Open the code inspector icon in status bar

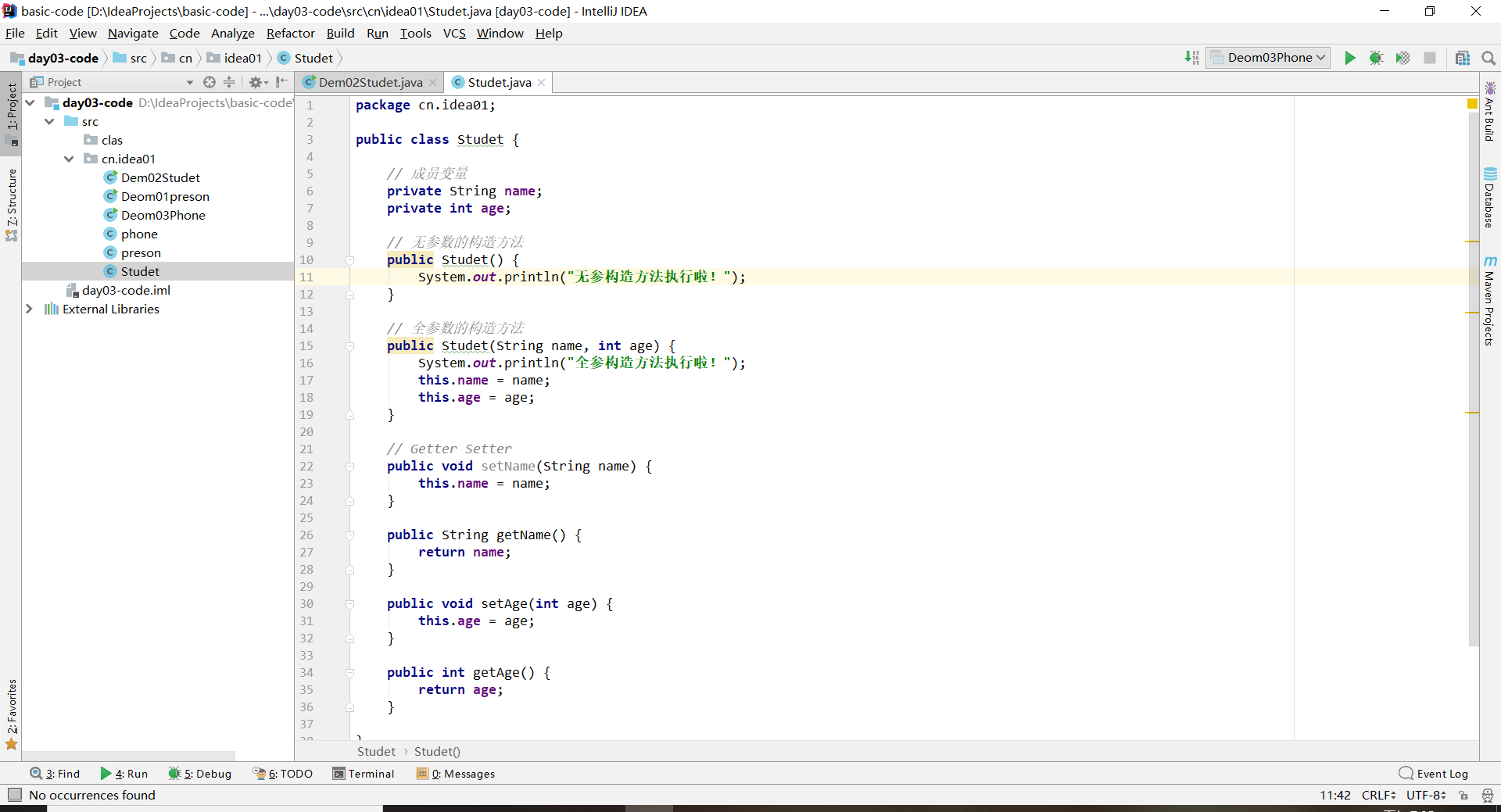1487,796
